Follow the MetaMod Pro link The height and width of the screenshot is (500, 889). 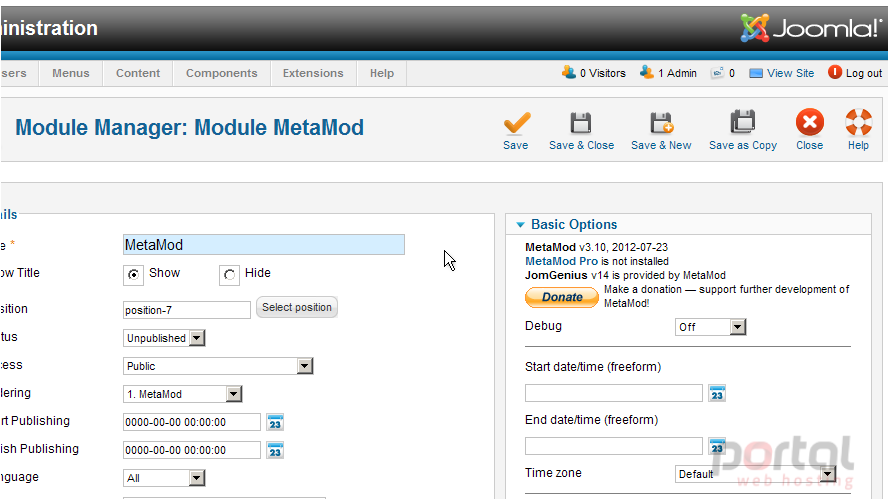561,261
